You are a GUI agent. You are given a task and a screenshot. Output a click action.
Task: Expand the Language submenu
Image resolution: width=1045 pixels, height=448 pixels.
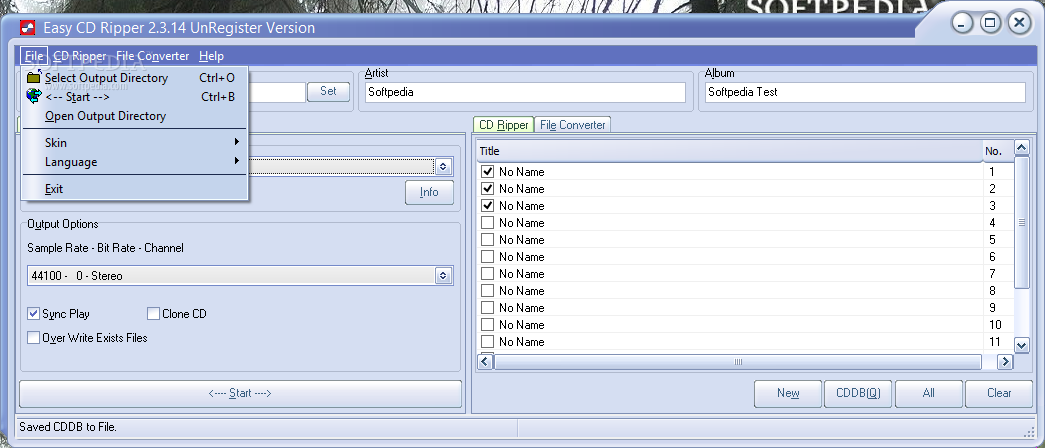(135, 162)
